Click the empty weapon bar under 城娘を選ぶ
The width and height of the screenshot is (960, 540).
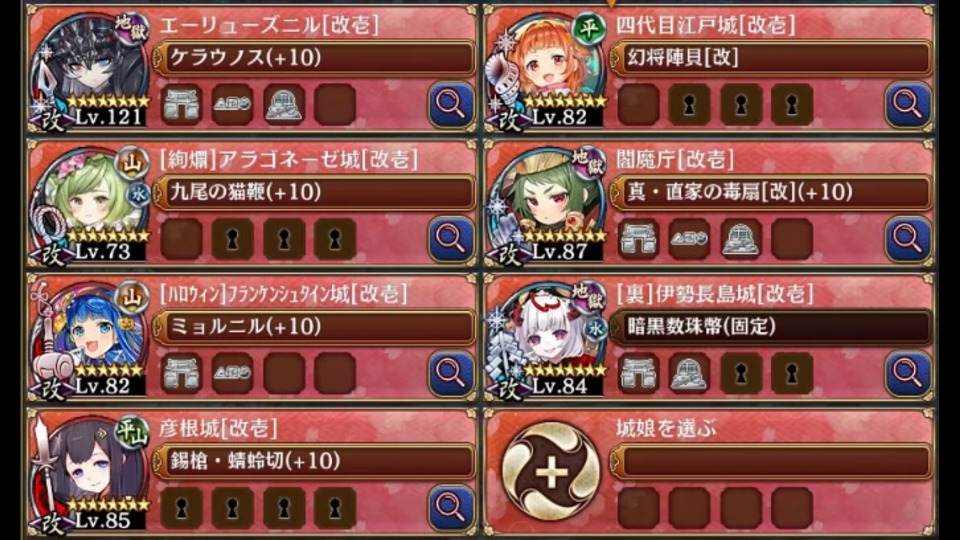click(771, 461)
